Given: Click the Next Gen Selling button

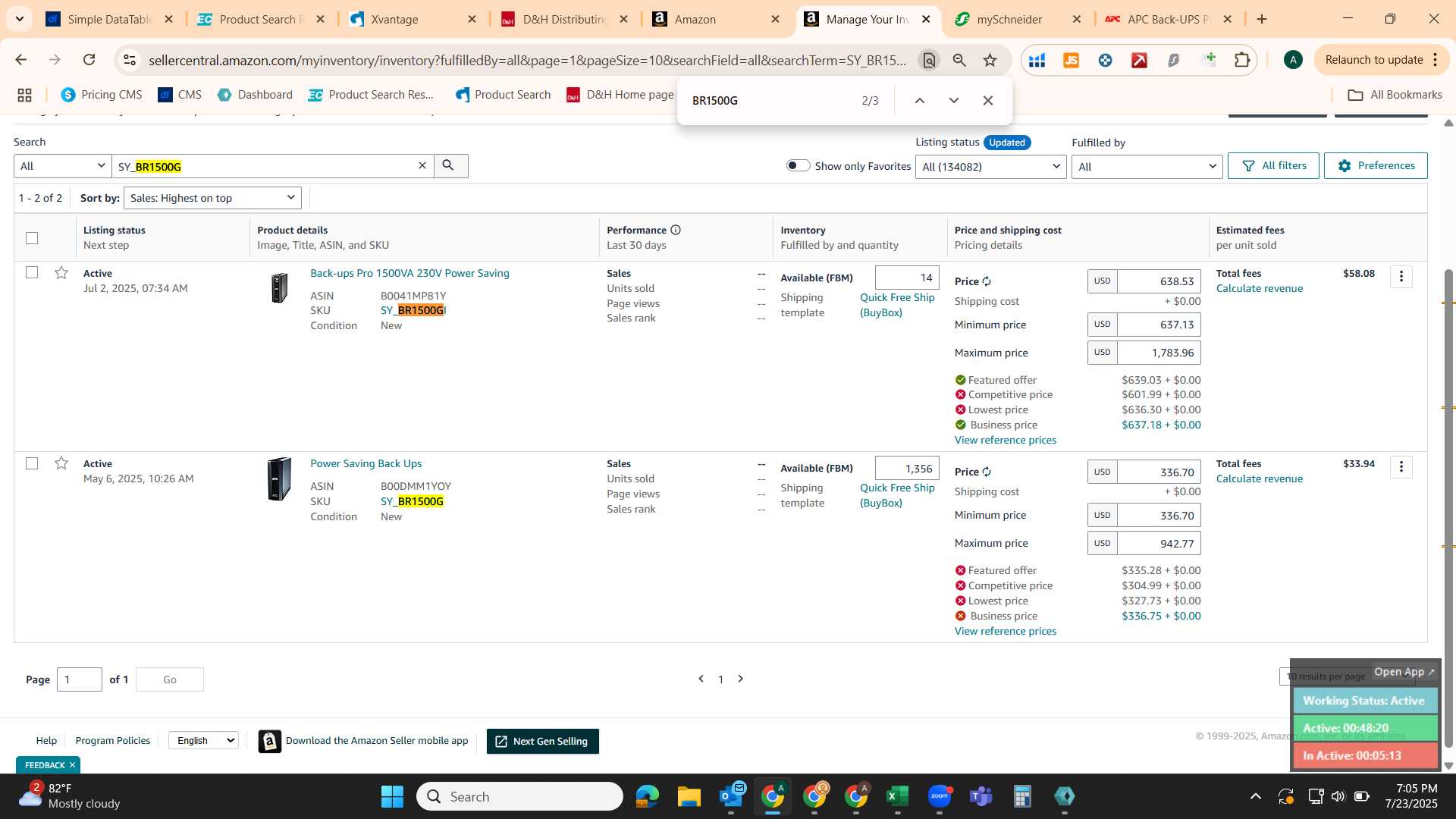Looking at the screenshot, I should pos(542,741).
